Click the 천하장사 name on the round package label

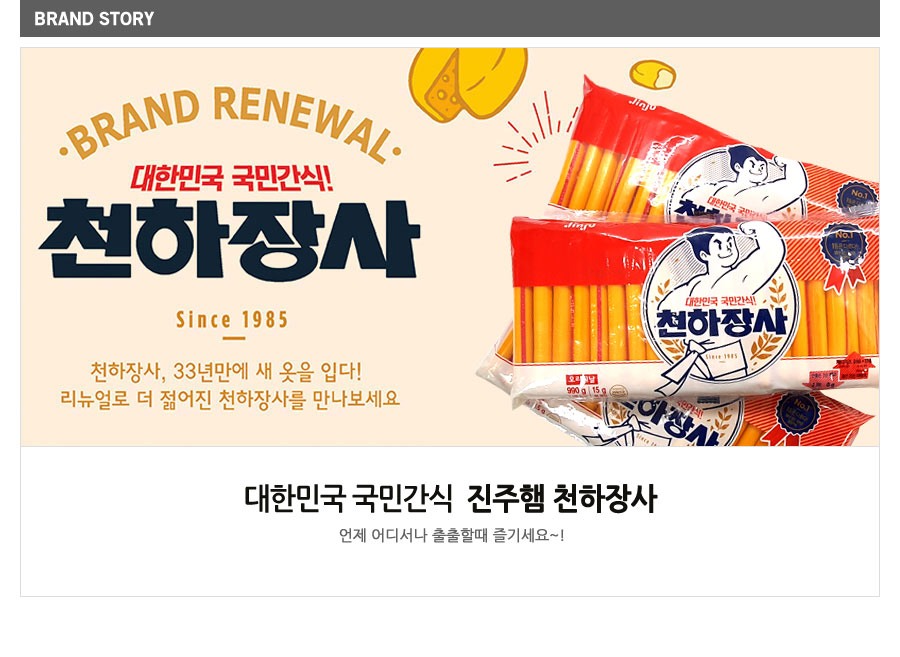click(x=721, y=322)
